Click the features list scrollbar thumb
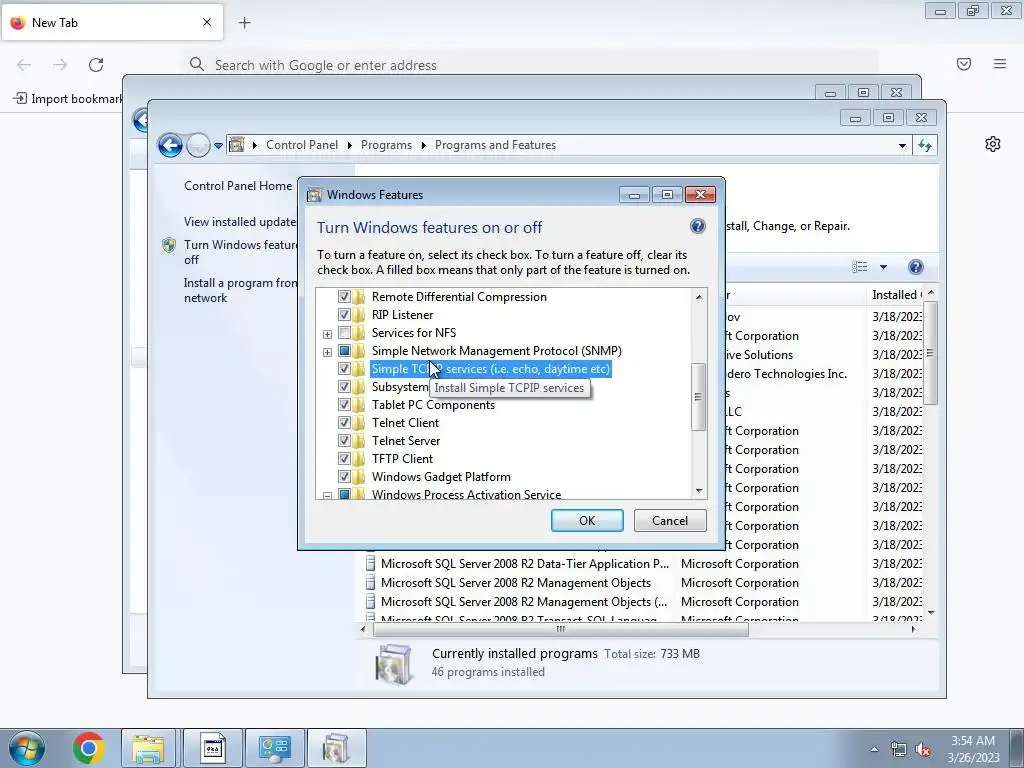 pyautogui.click(x=698, y=396)
